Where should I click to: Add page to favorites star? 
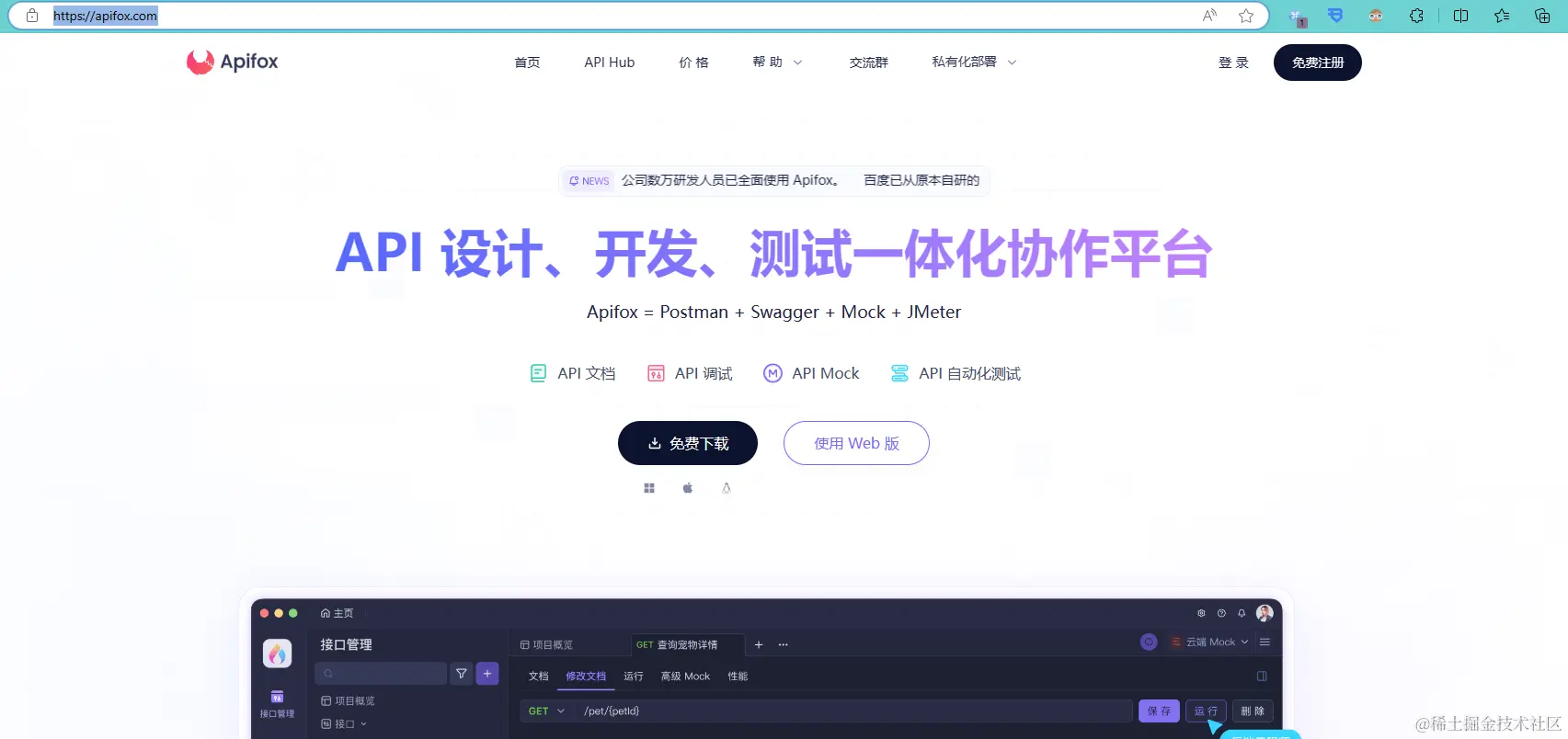(x=1246, y=16)
